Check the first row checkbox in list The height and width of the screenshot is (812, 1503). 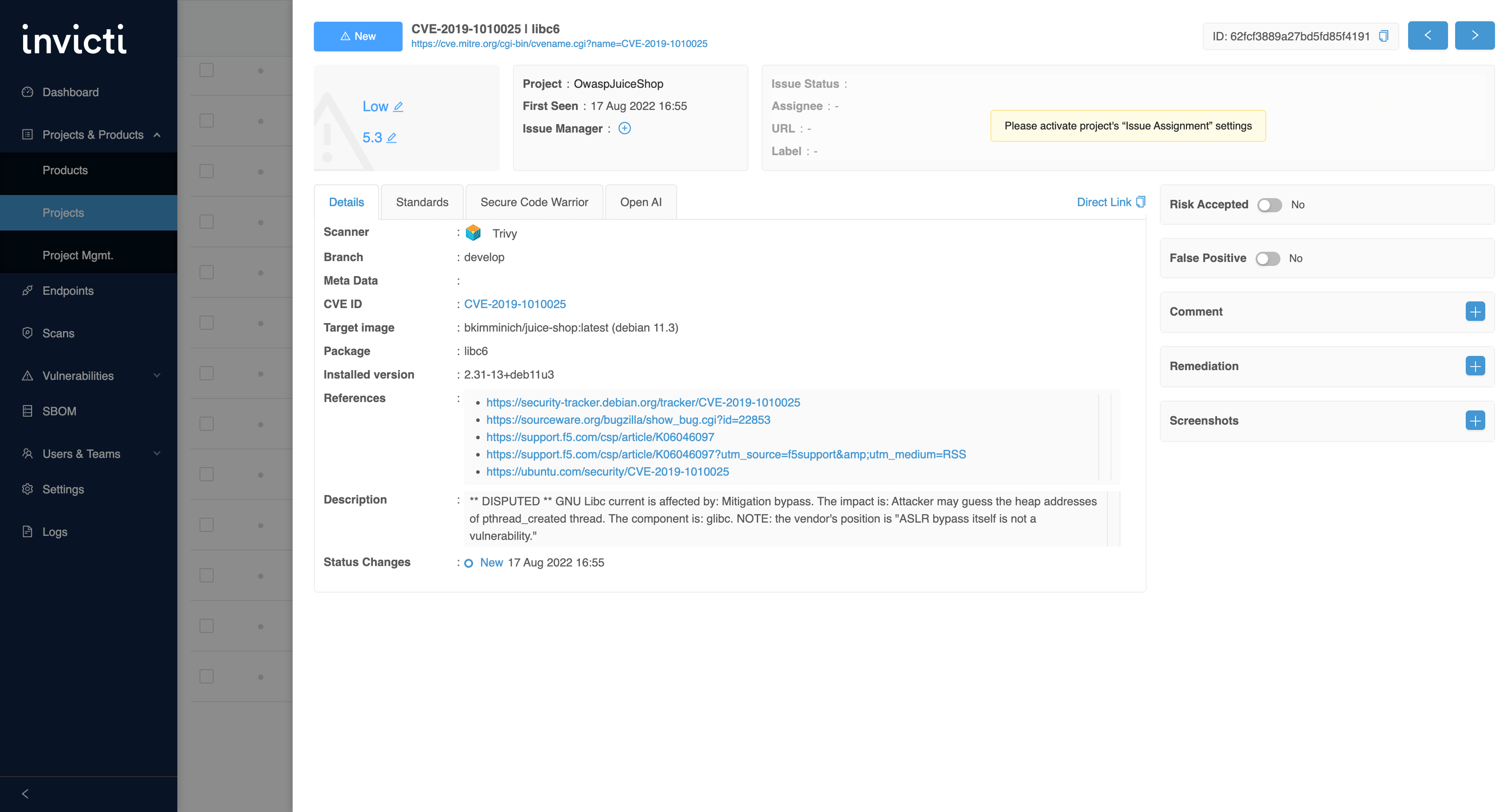coord(207,70)
